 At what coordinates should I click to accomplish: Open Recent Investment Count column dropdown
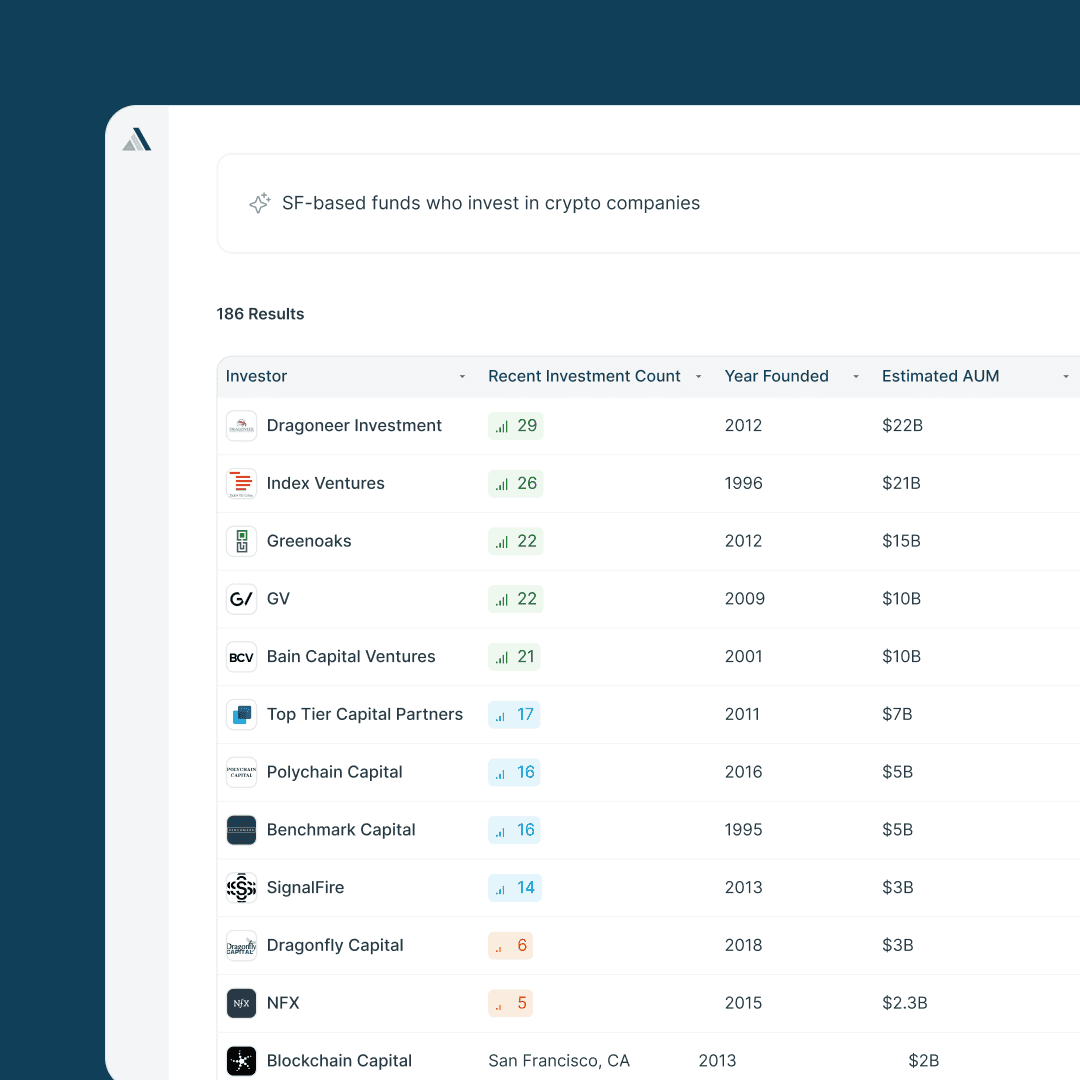(698, 377)
